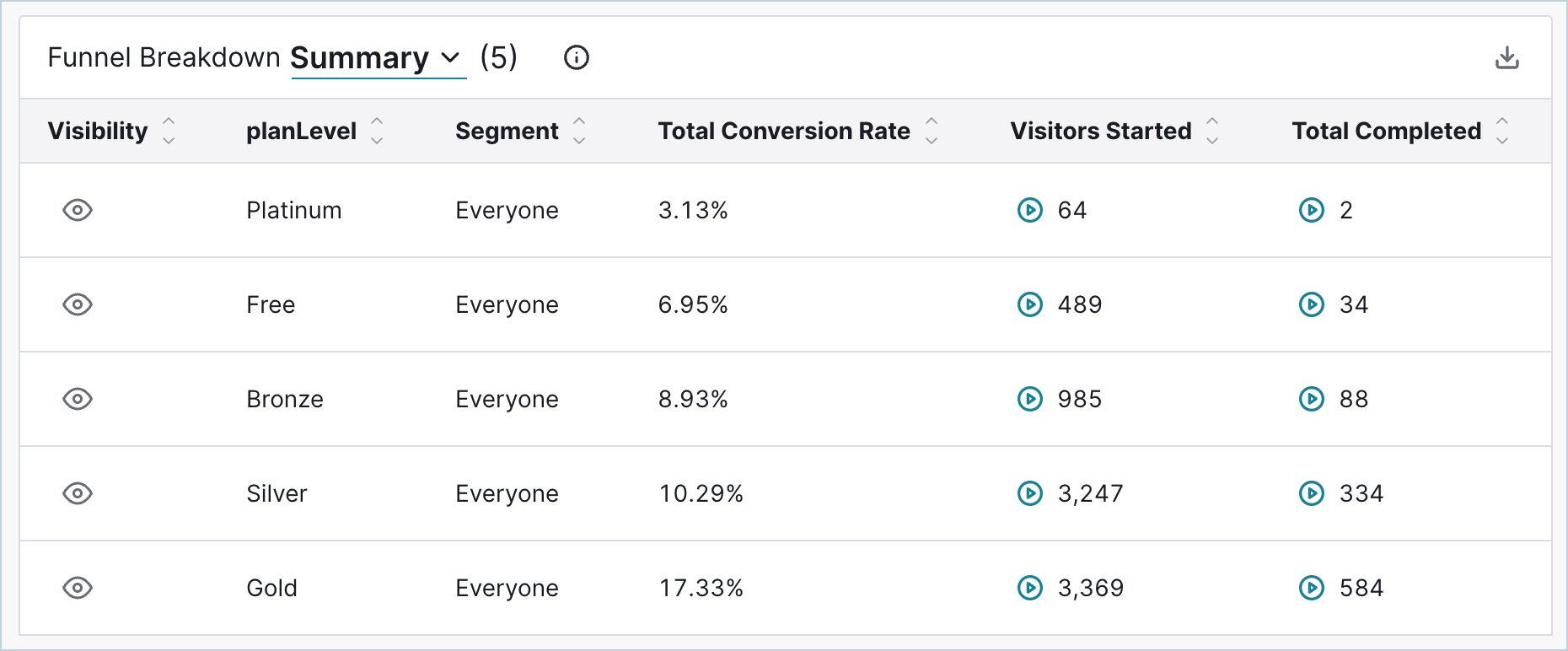Click the 3.13% conversion rate value

(693, 210)
